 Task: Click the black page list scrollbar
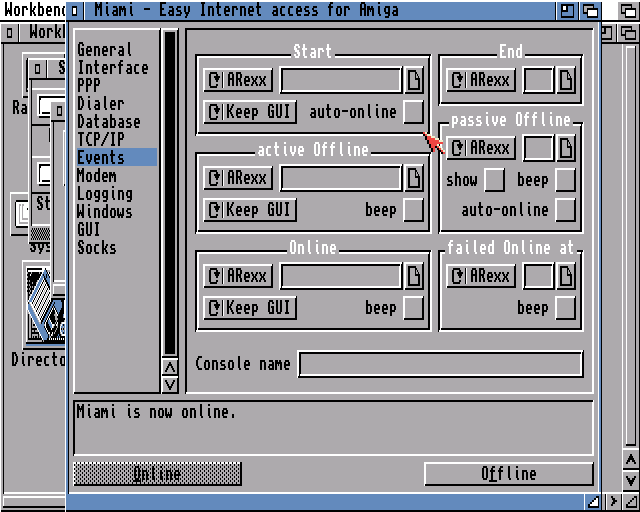click(170, 193)
